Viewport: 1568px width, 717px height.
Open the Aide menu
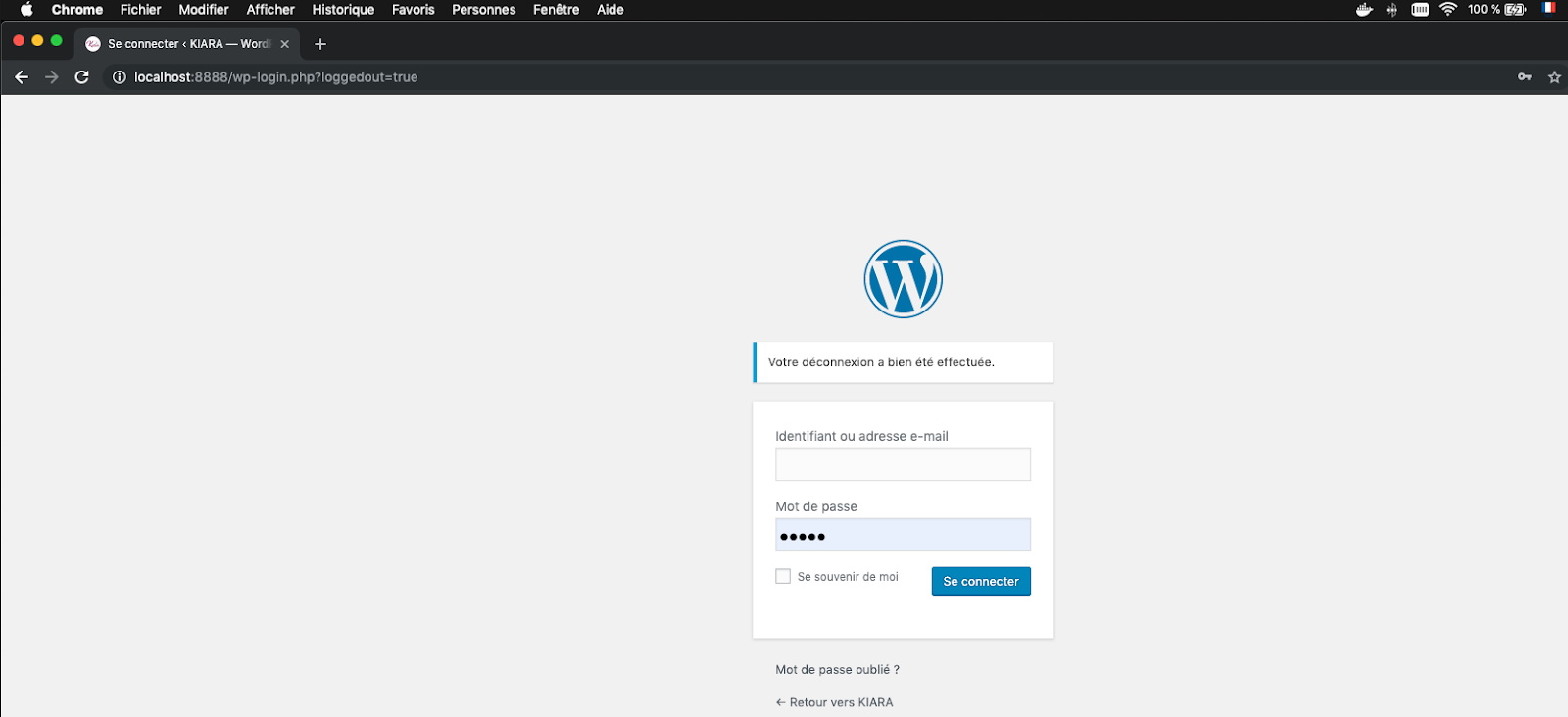pos(611,10)
